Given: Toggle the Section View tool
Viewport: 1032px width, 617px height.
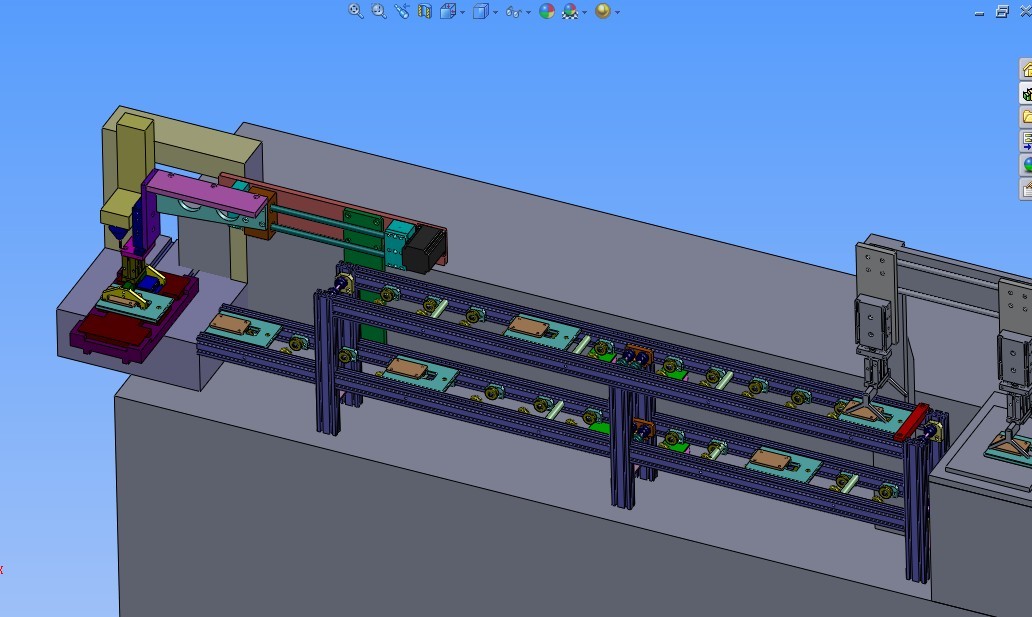Looking at the screenshot, I should coord(425,11).
